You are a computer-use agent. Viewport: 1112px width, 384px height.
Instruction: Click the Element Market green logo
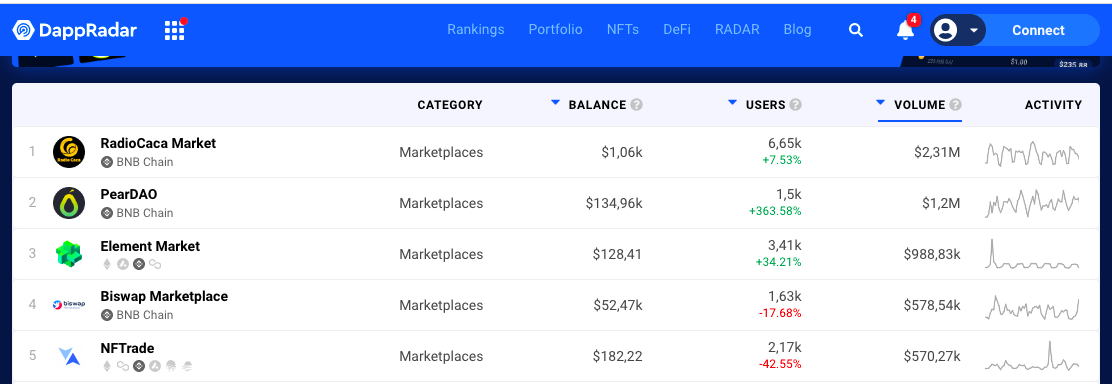tap(69, 254)
